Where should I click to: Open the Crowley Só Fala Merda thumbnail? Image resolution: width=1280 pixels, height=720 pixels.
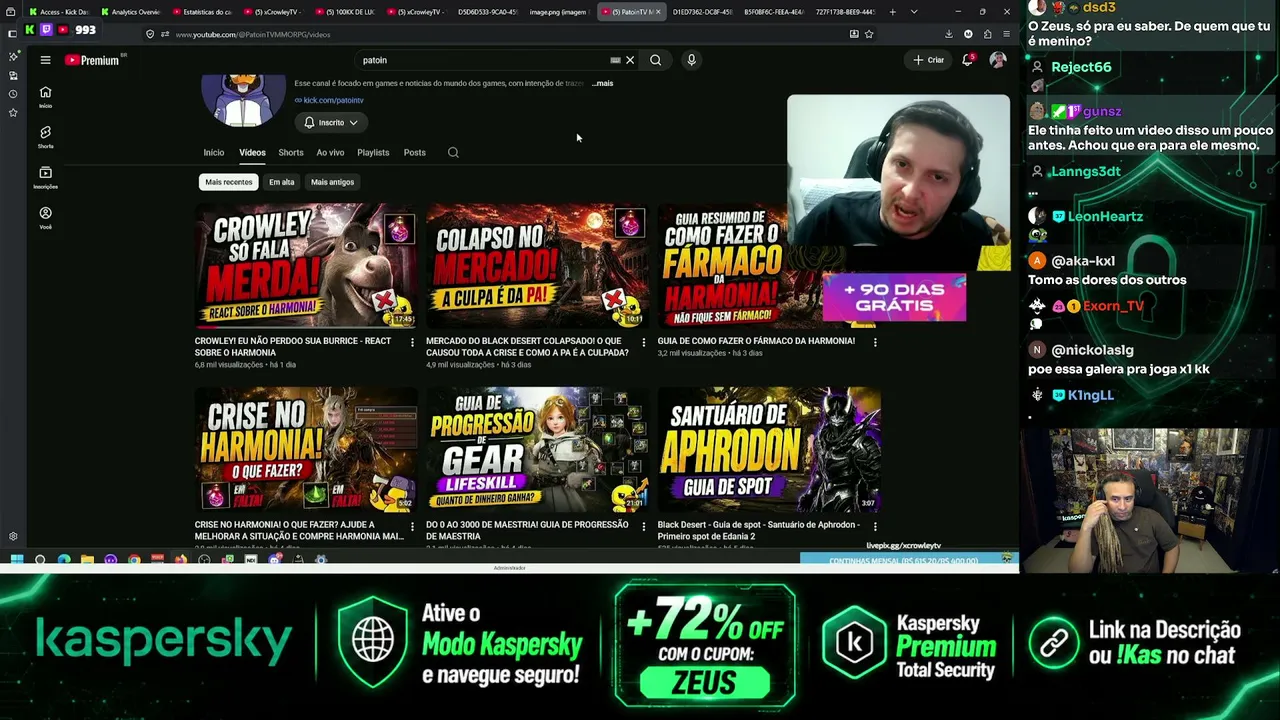click(305, 266)
